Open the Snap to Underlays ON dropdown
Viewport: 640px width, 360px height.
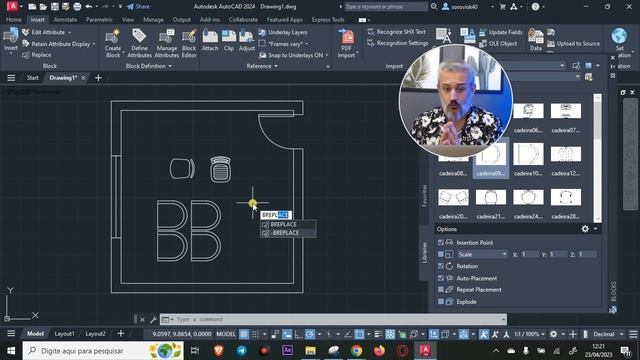[x=327, y=55]
